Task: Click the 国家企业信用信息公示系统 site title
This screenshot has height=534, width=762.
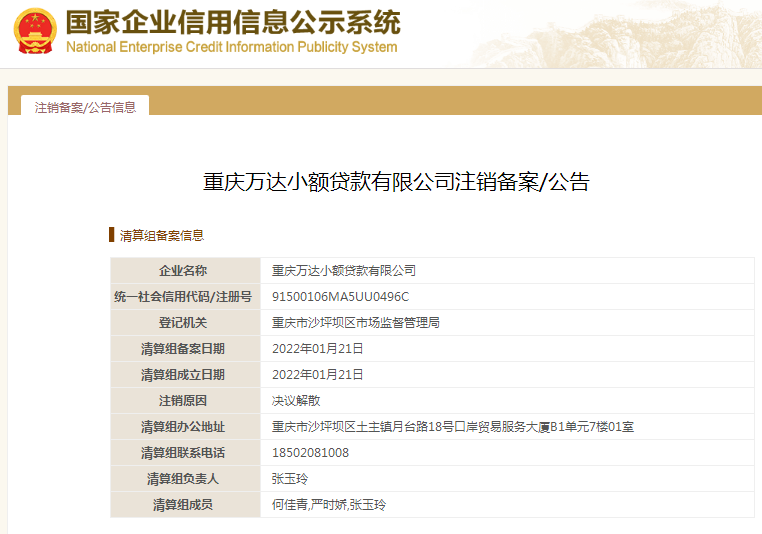Action: (233, 22)
